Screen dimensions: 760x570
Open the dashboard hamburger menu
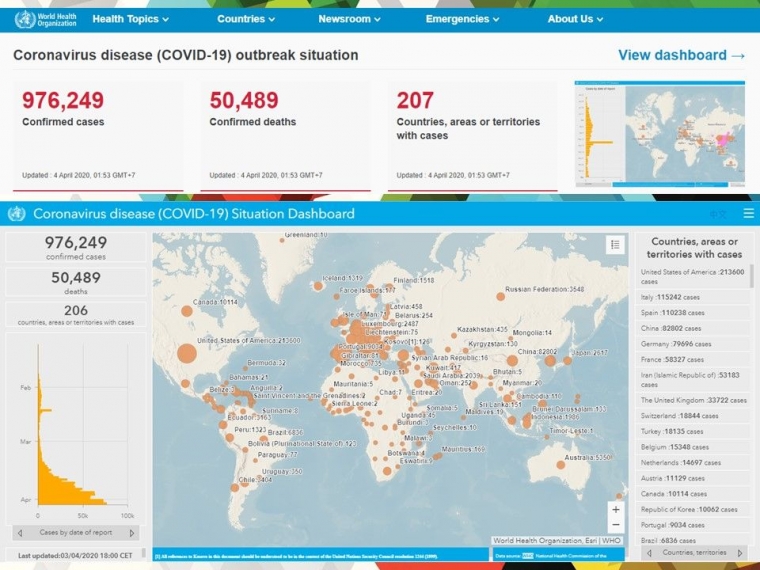pos(749,213)
